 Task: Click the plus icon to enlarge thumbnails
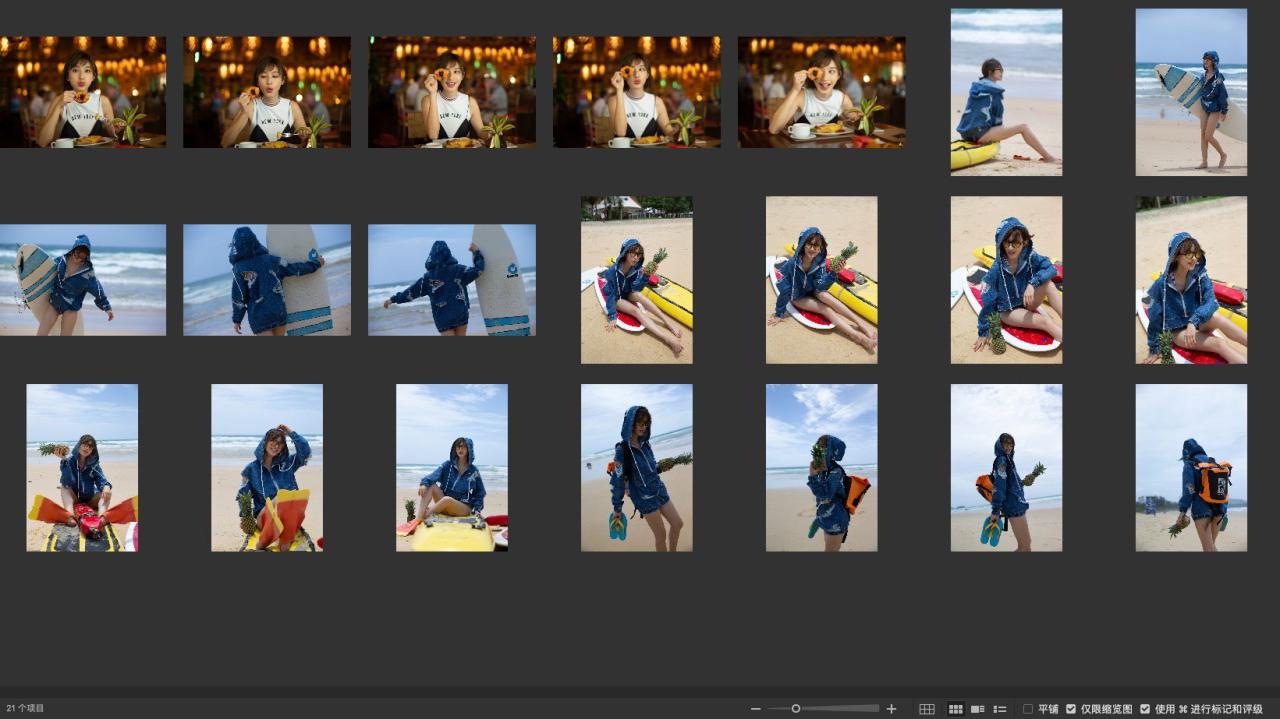click(x=892, y=709)
